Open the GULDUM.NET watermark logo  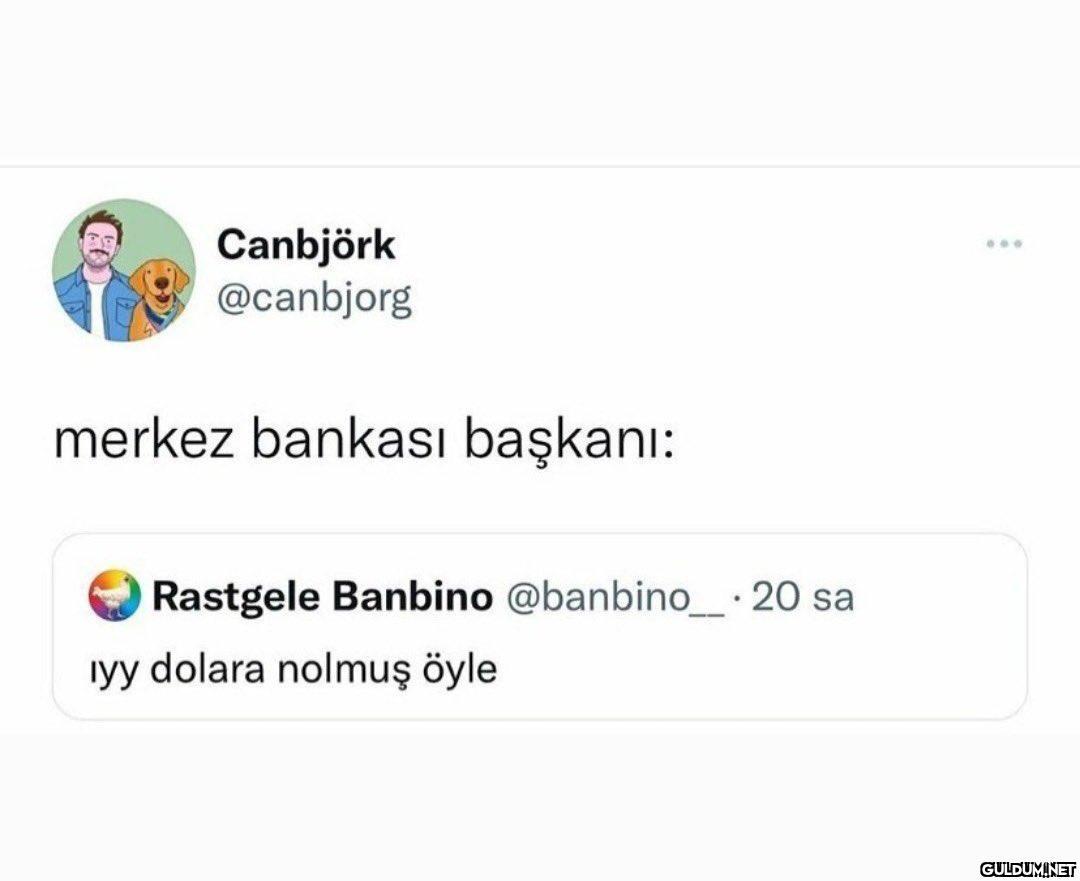pos(1027,868)
